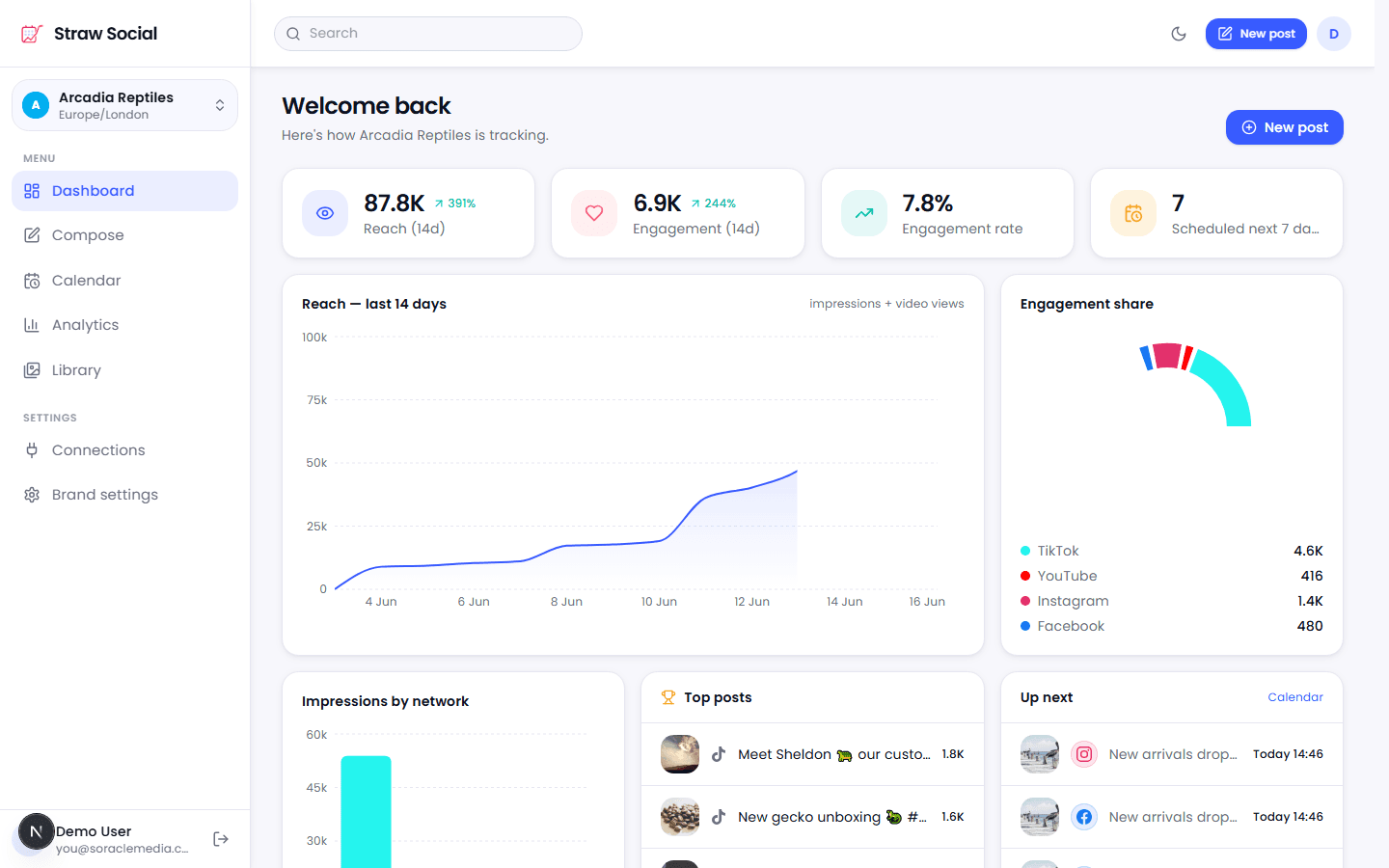Open Library in the sidebar menu
This screenshot has height=868, width=1389.
tap(124, 370)
